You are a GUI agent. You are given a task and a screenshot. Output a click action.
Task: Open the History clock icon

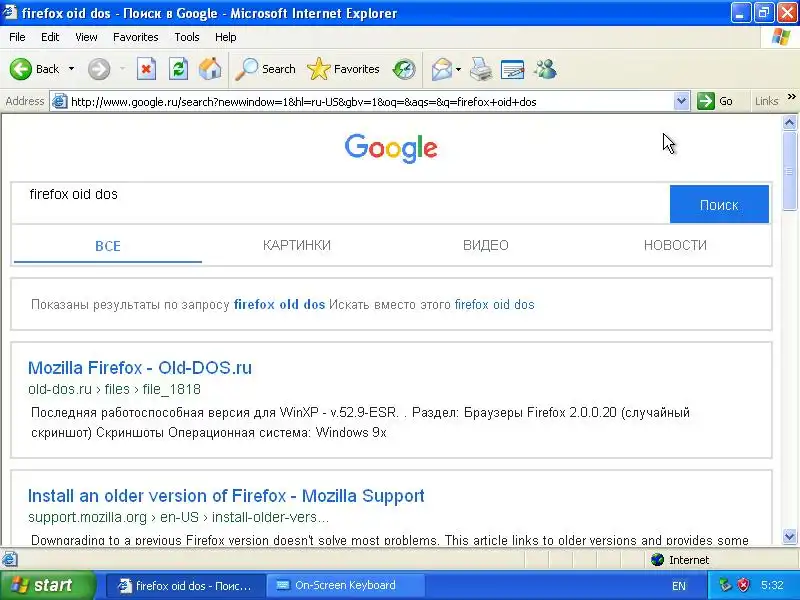point(404,69)
